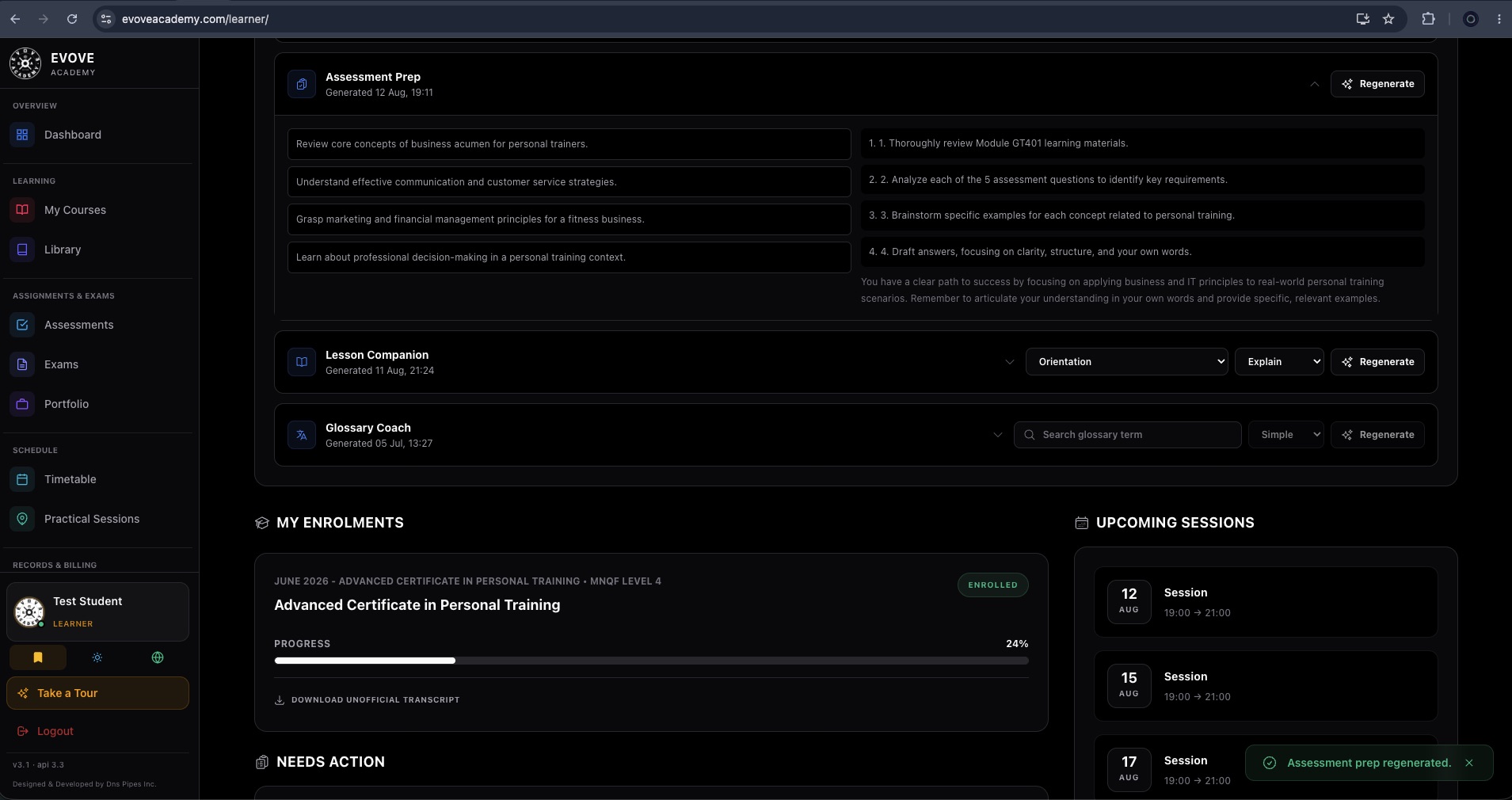Collapse the Assessment Prep section chevron
The image size is (1512, 800).
(1315, 84)
